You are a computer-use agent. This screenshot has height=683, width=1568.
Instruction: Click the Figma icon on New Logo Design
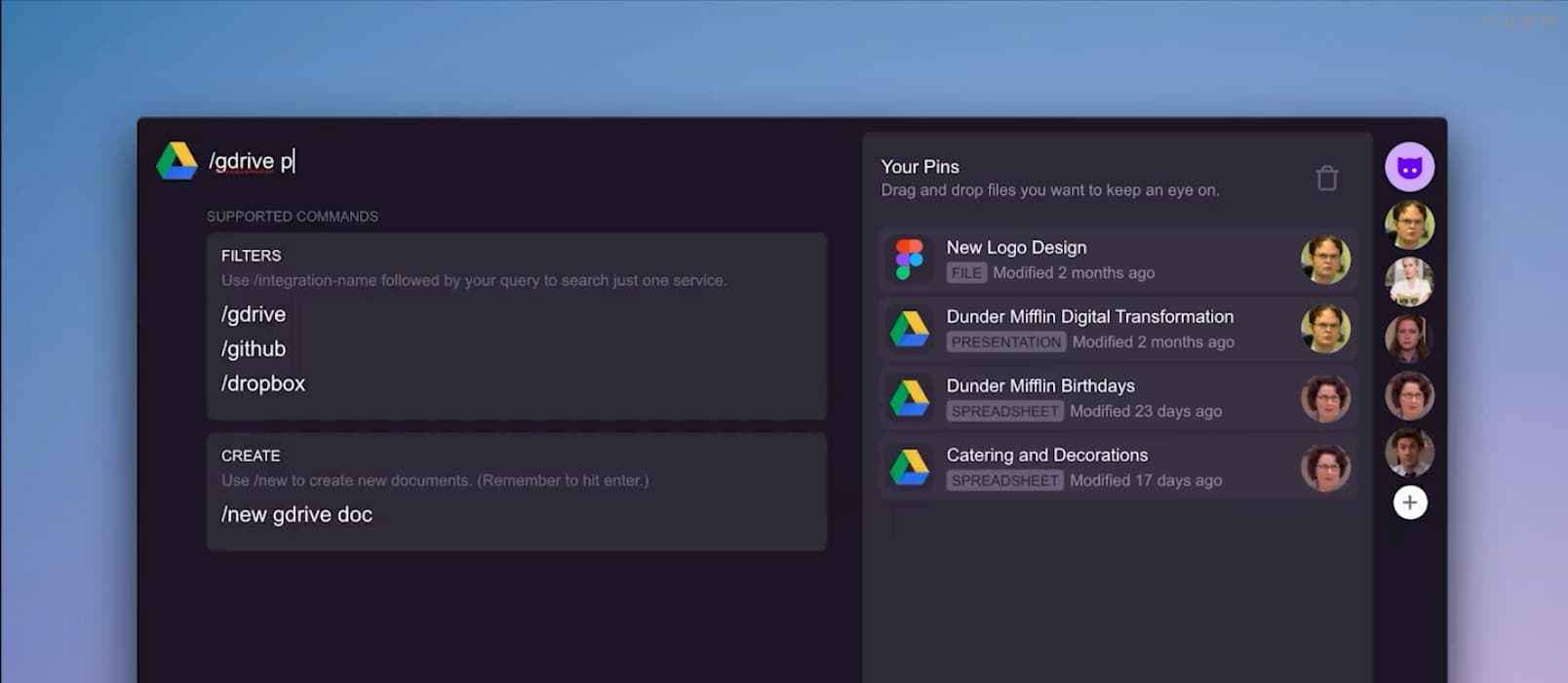[x=909, y=261]
